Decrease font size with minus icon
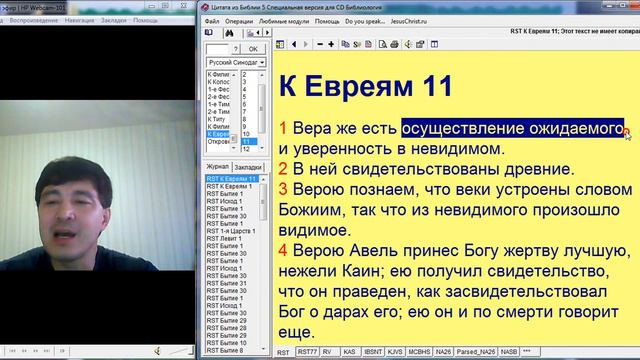640x360 pixels. pyautogui.click(x=320, y=44)
